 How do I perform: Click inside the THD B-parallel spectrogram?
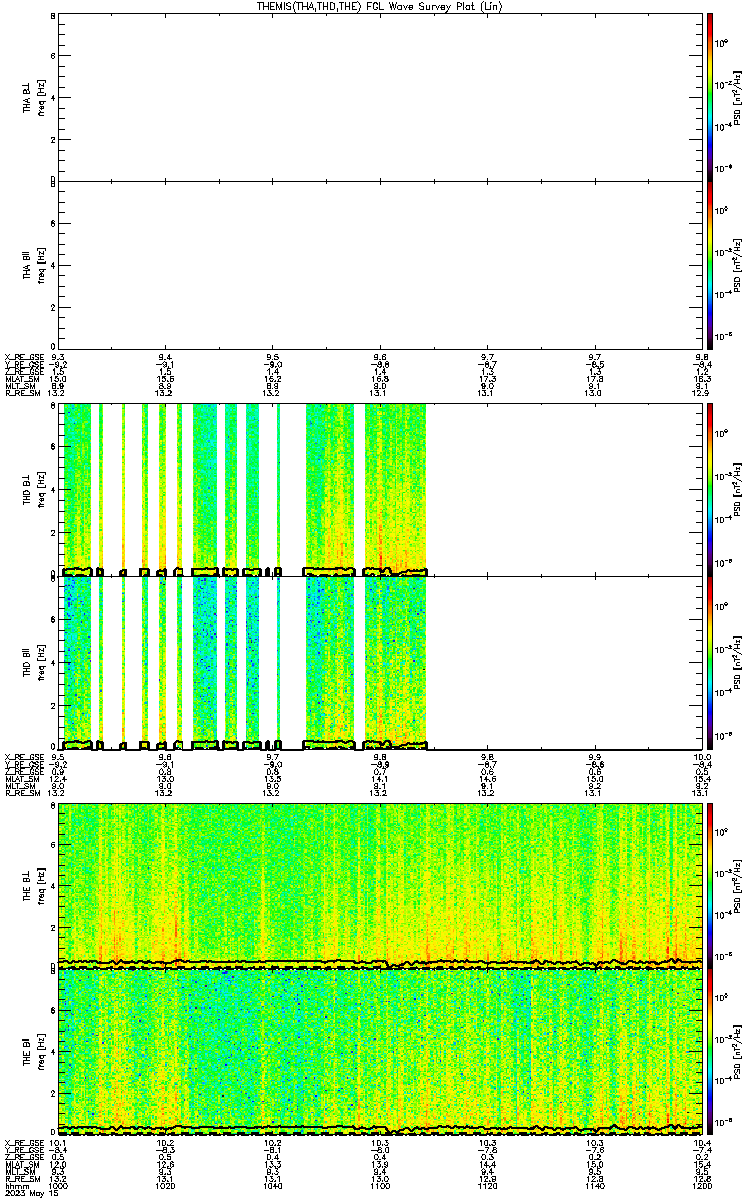click(380, 662)
